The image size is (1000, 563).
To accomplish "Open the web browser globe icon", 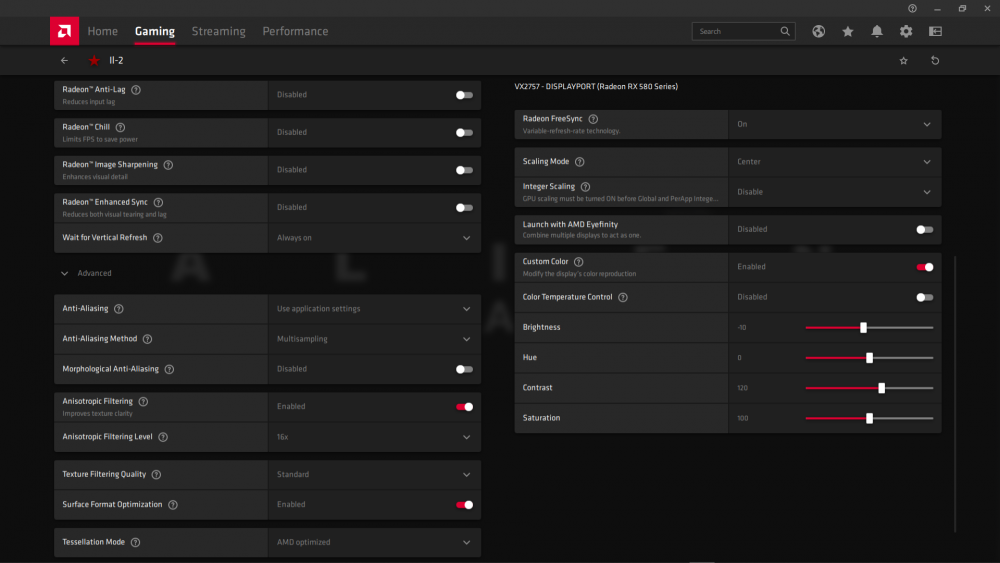I will coord(818,31).
